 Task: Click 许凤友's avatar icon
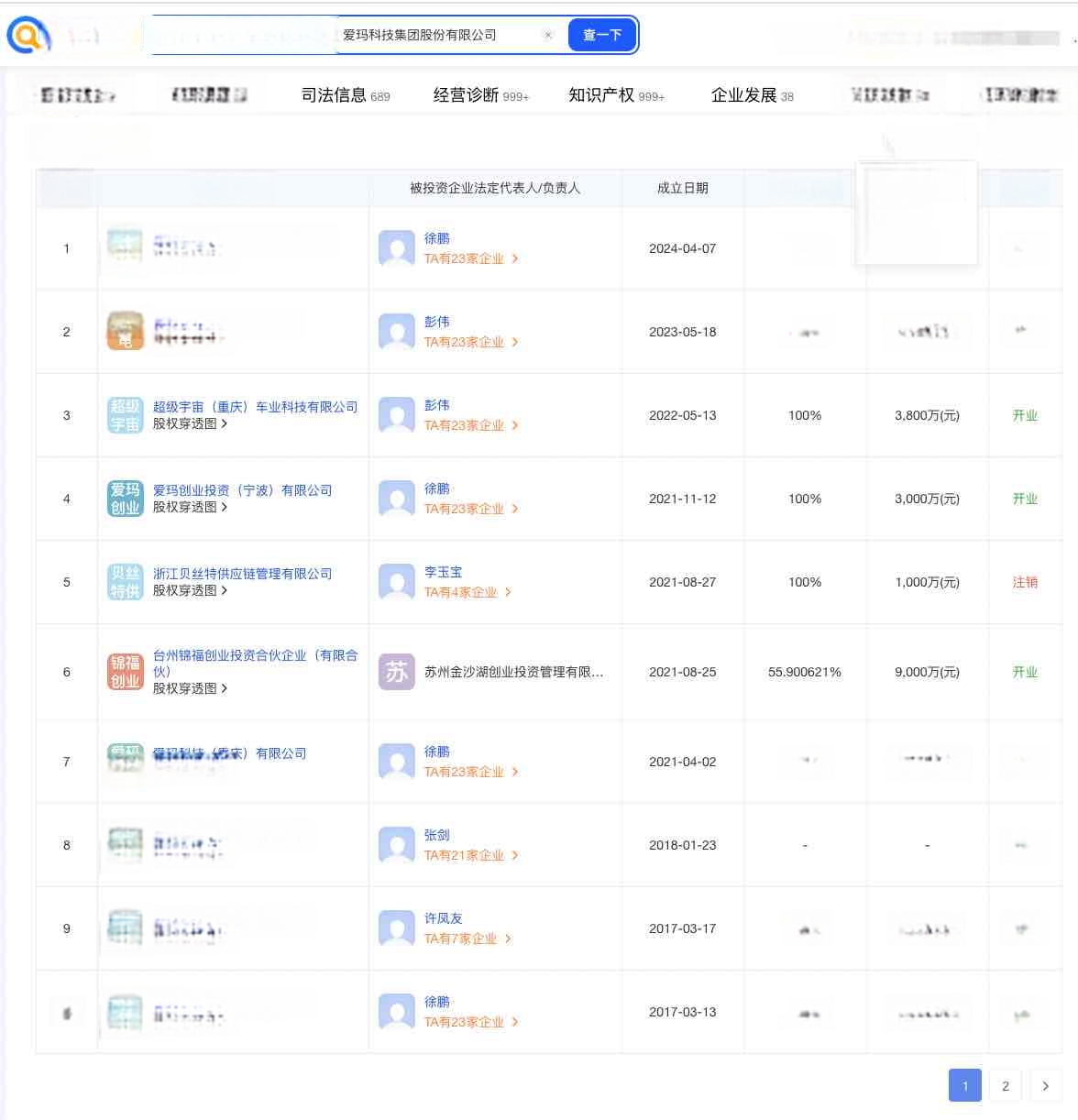396,928
